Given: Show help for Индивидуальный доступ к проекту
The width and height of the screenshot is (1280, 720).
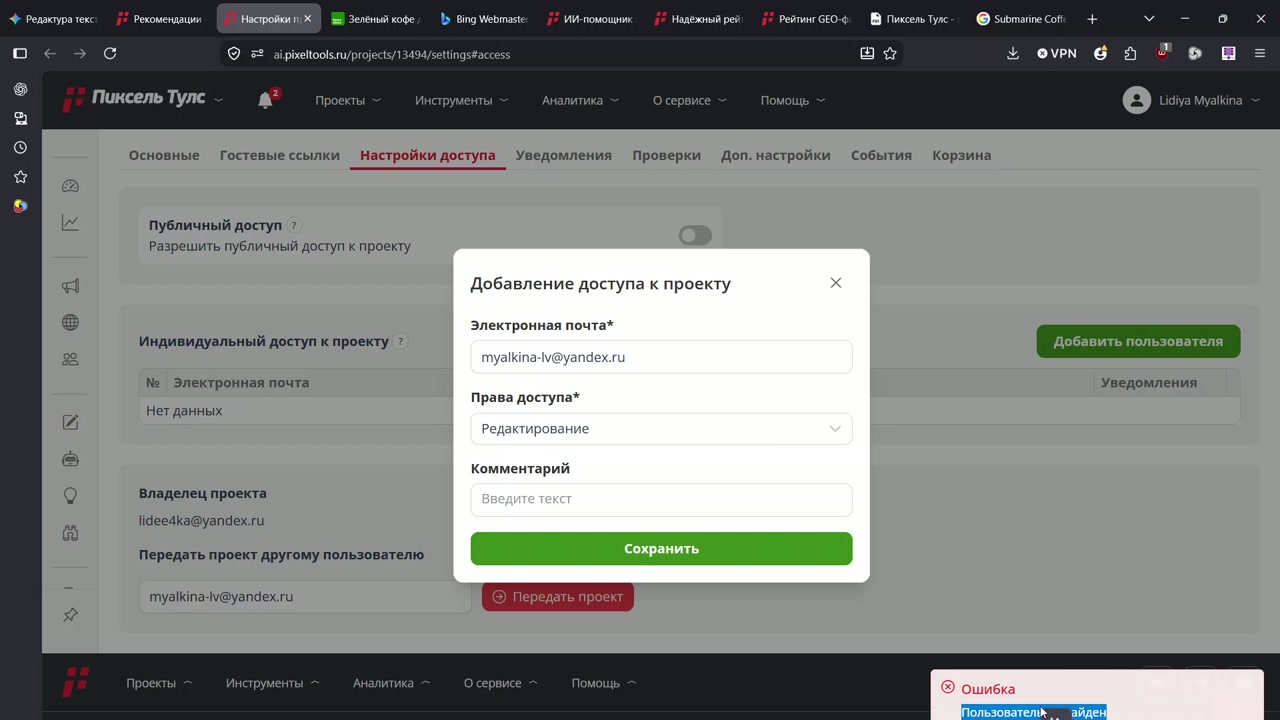Looking at the screenshot, I should (x=400, y=341).
